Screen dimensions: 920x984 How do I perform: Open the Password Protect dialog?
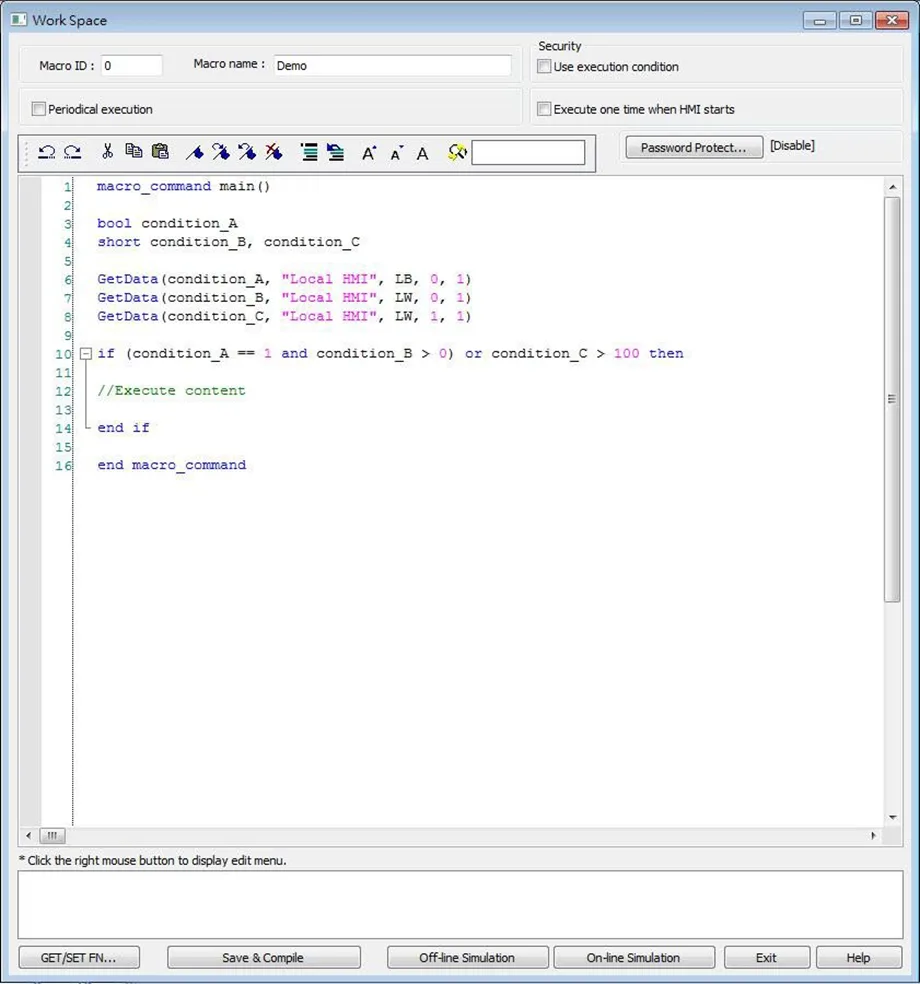[x=694, y=147]
